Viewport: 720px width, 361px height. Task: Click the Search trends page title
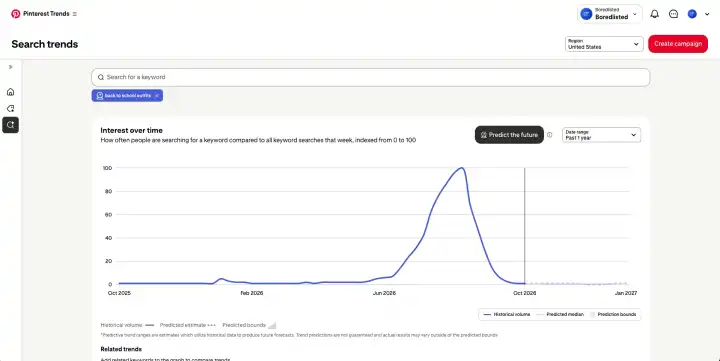45,44
